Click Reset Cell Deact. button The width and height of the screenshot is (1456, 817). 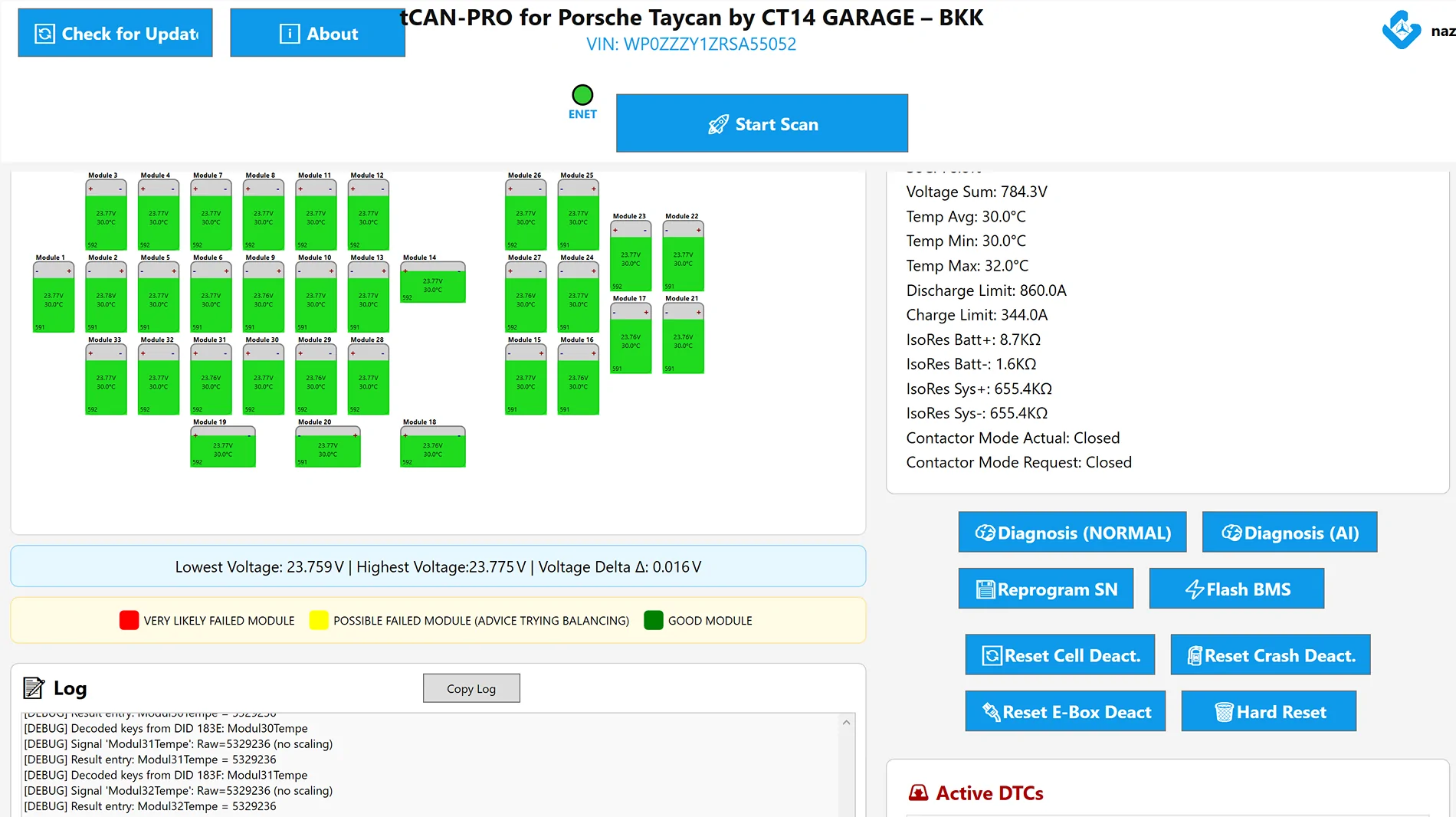(1060, 655)
